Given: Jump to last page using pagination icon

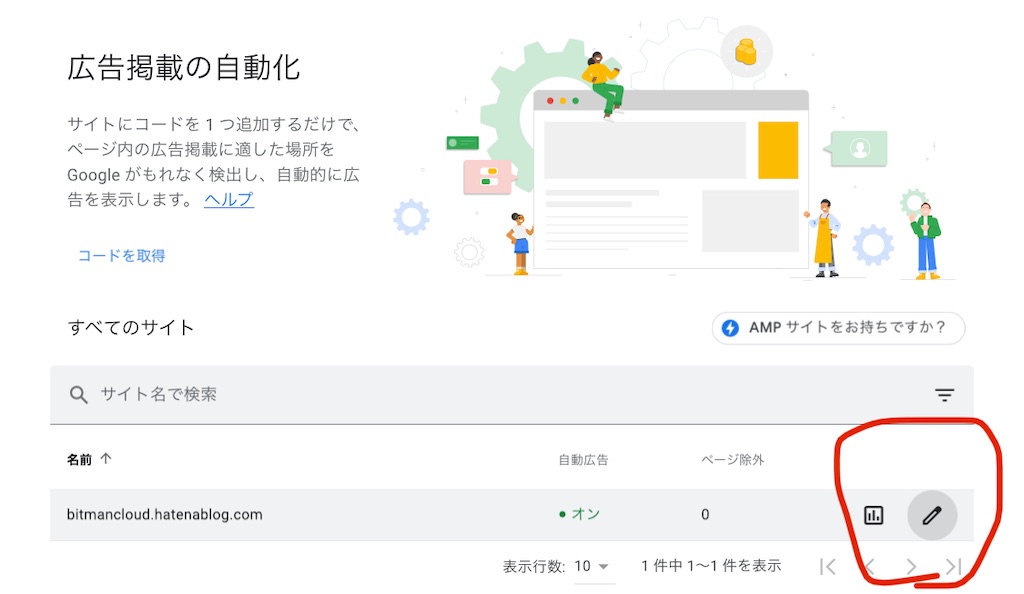Looking at the screenshot, I should pyautogui.click(x=952, y=565).
